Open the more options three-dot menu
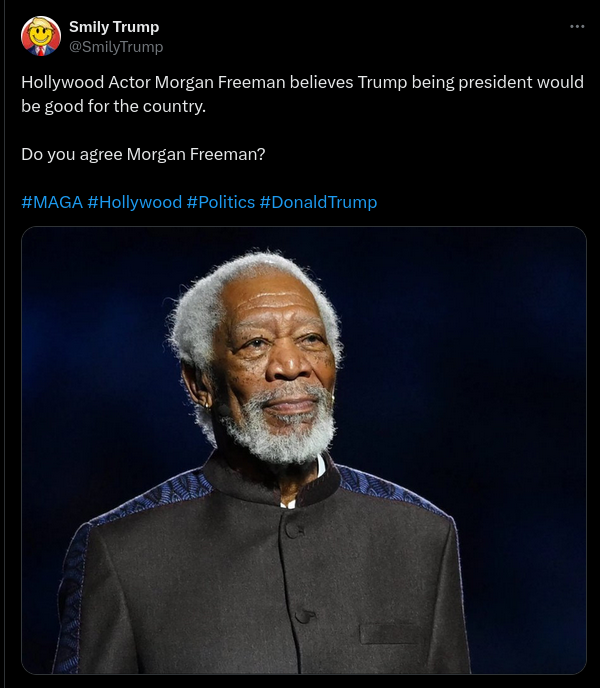Screen dimensions: 600x688 (577, 27)
